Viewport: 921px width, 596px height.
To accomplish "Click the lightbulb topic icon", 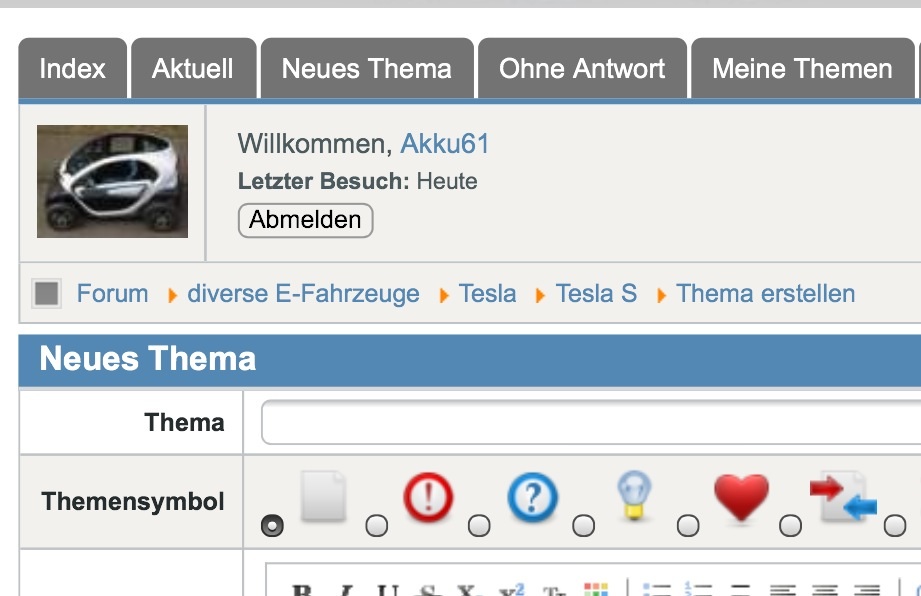I will pyautogui.click(x=634, y=496).
